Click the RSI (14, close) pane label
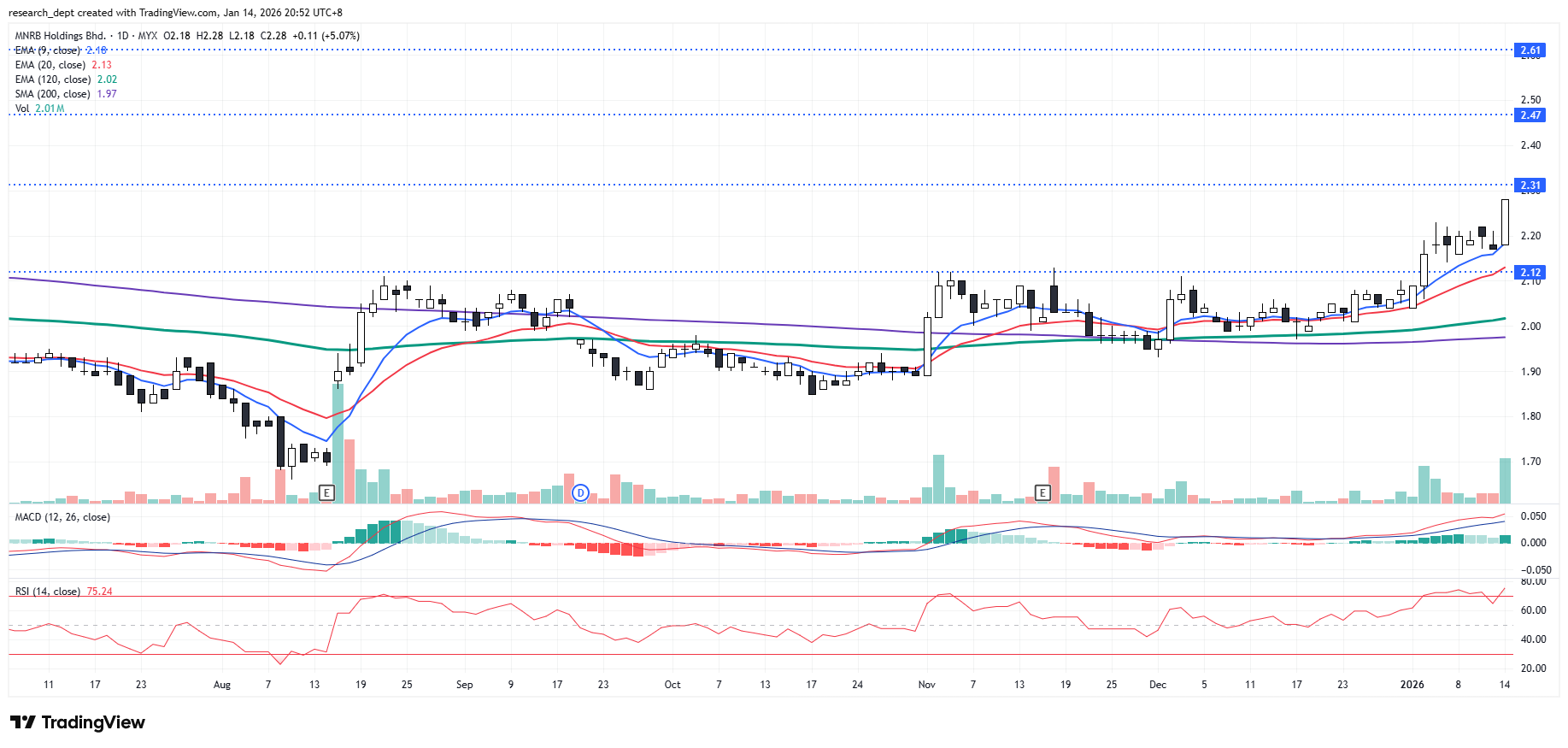The height and width of the screenshot is (748, 1568). point(48,592)
